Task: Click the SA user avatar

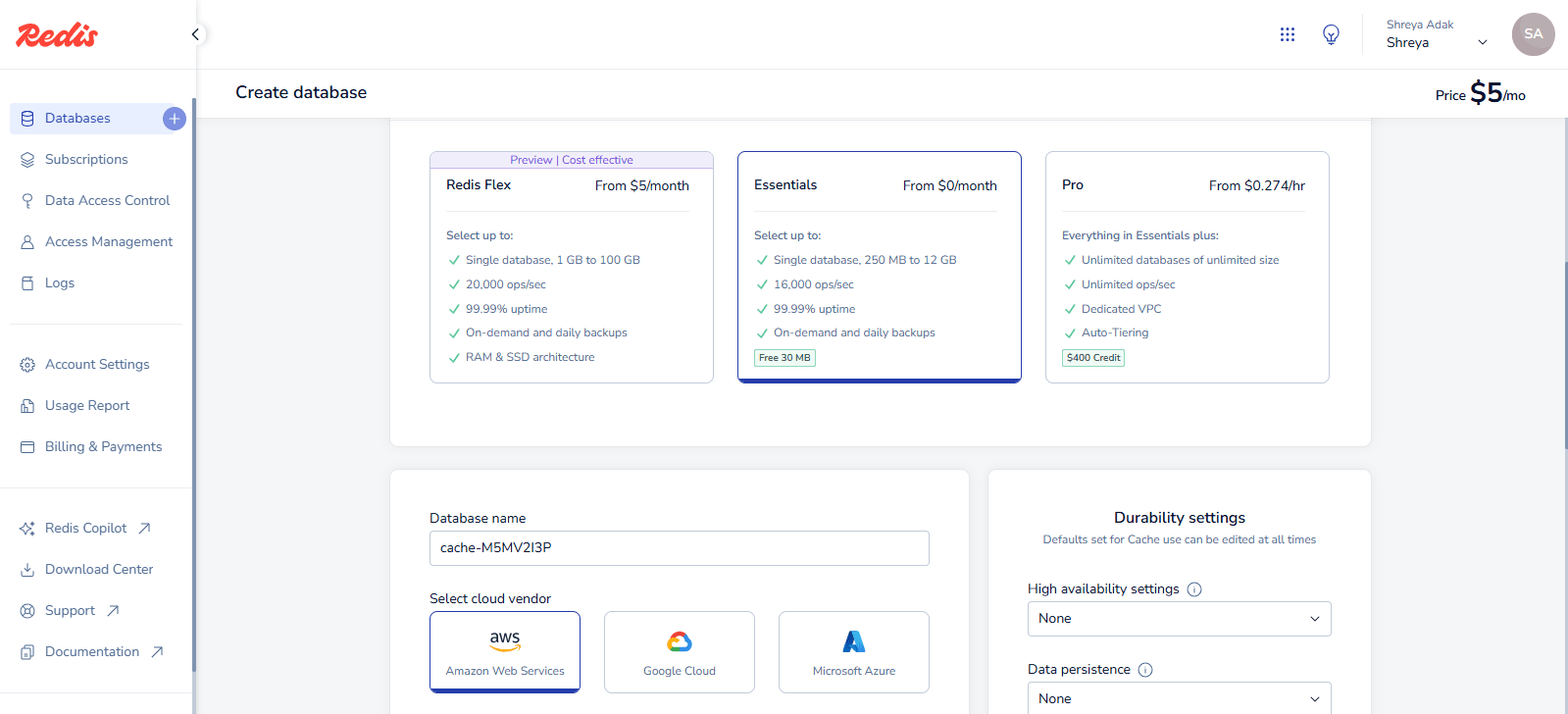Action: [1533, 34]
